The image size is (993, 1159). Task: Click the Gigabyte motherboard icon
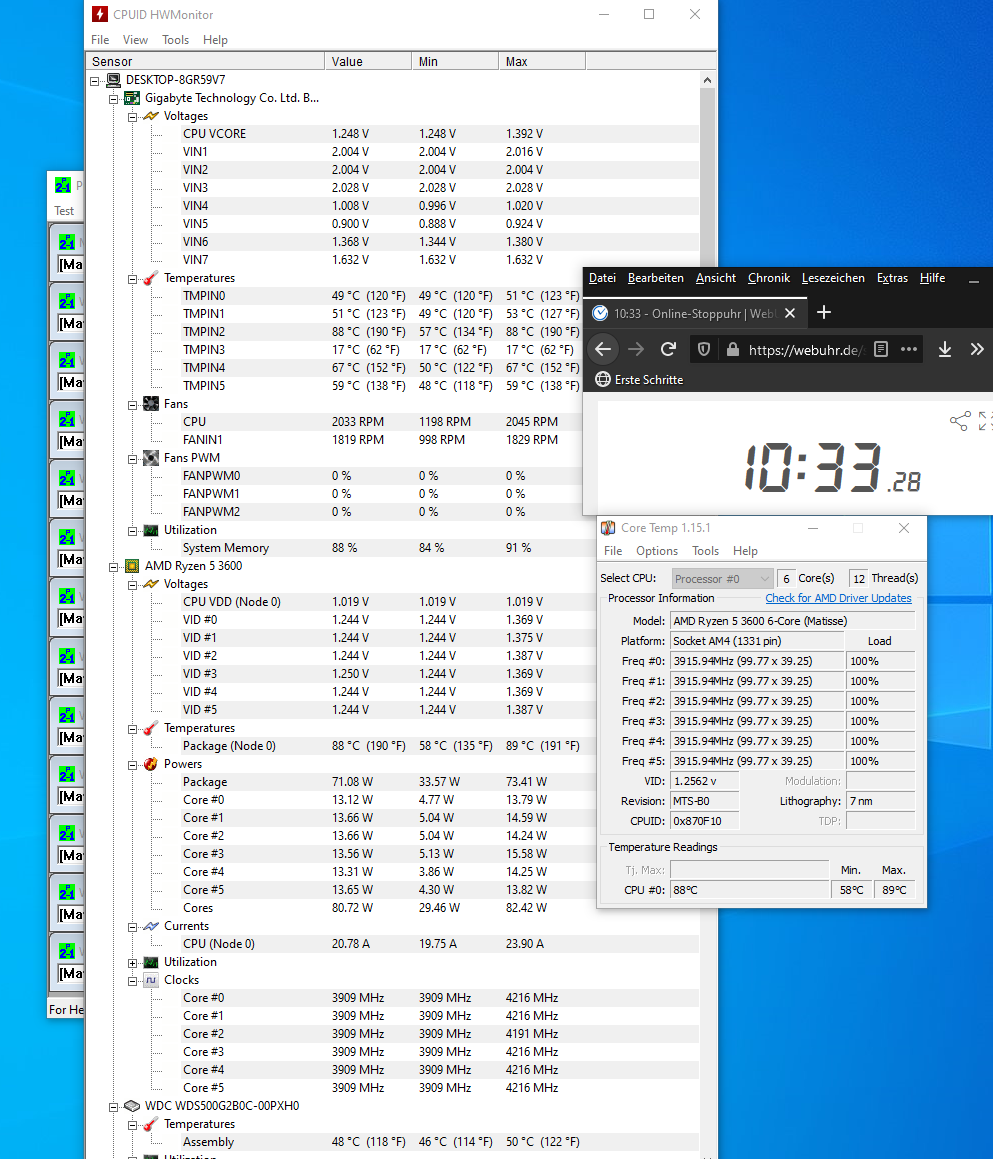pyautogui.click(x=132, y=98)
